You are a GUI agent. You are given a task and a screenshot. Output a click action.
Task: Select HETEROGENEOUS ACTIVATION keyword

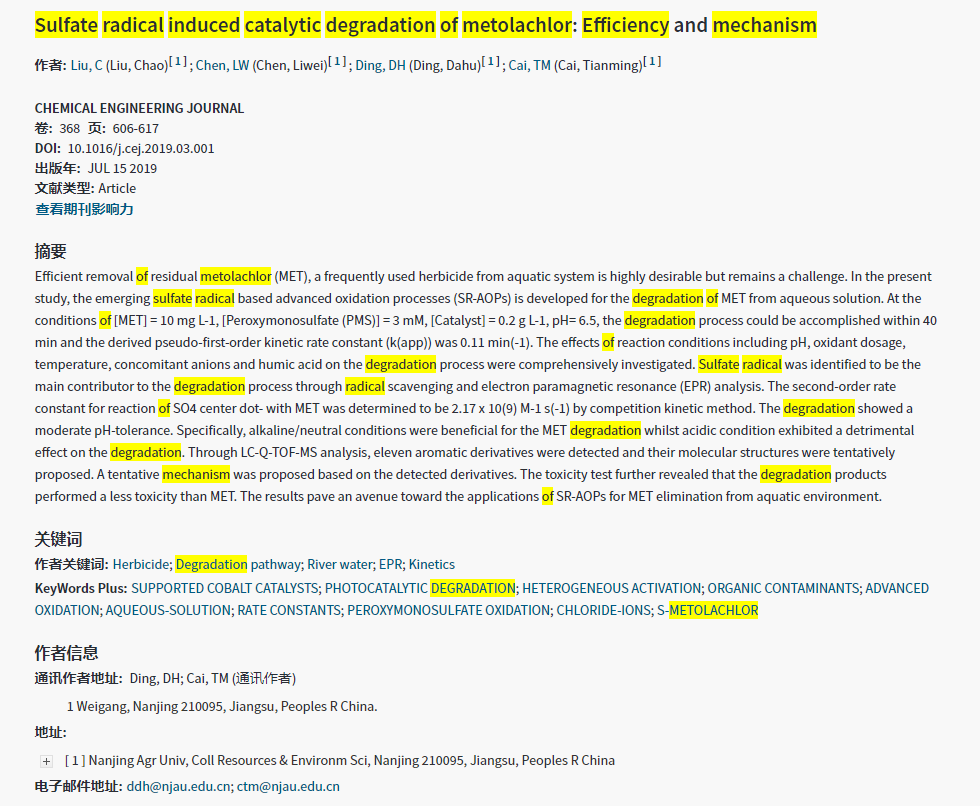point(611,588)
